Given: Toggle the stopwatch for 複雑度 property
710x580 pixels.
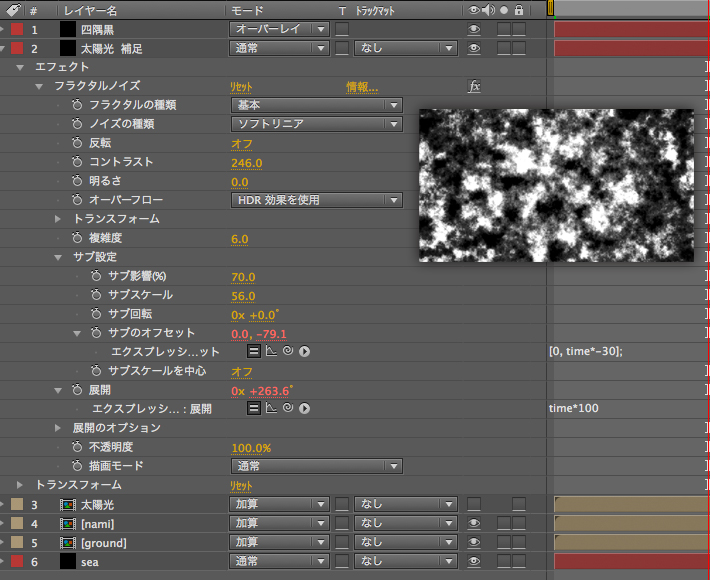Looking at the screenshot, I should tap(77, 238).
